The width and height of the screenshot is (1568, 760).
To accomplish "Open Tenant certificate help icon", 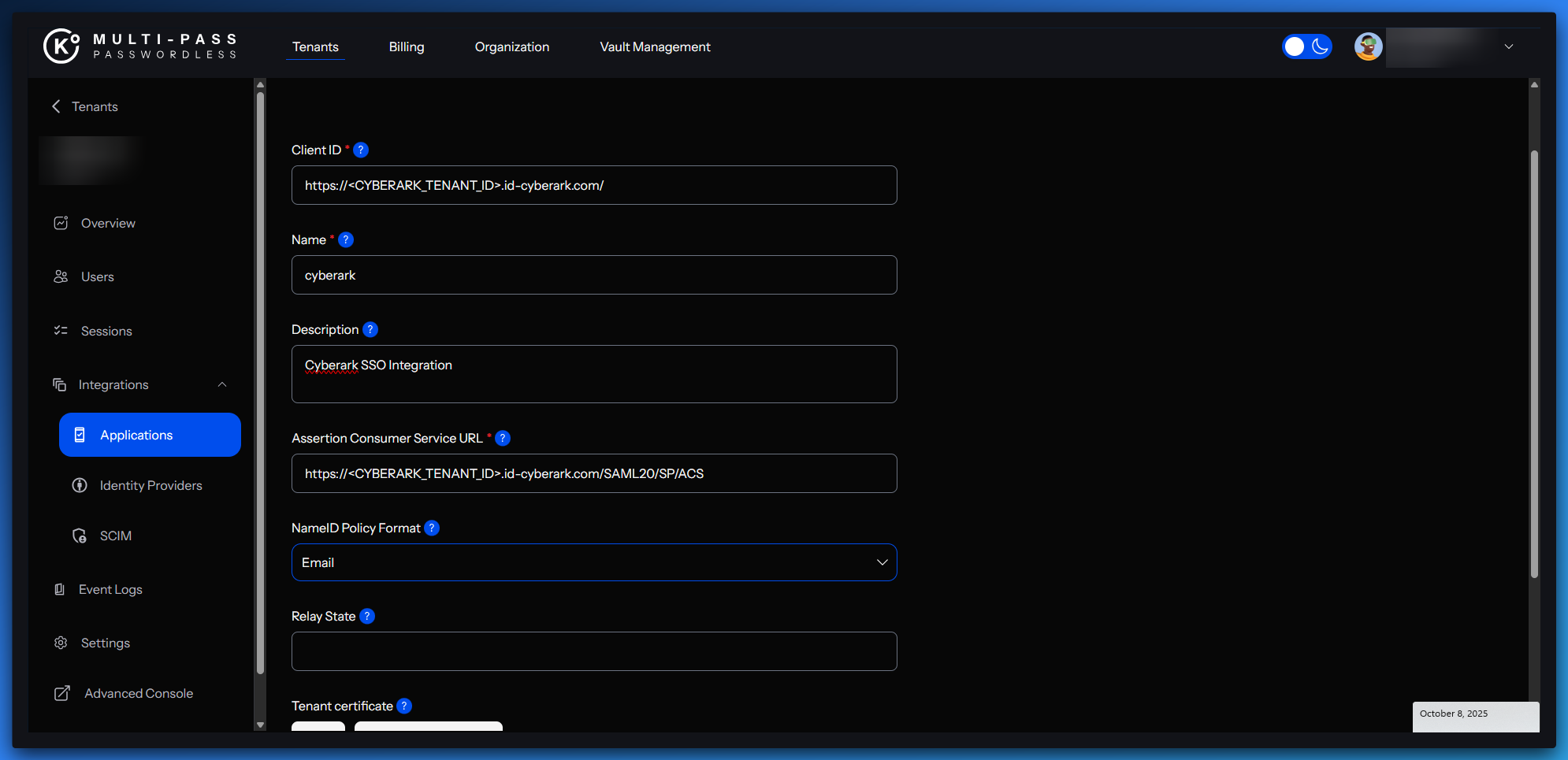I will click(404, 706).
